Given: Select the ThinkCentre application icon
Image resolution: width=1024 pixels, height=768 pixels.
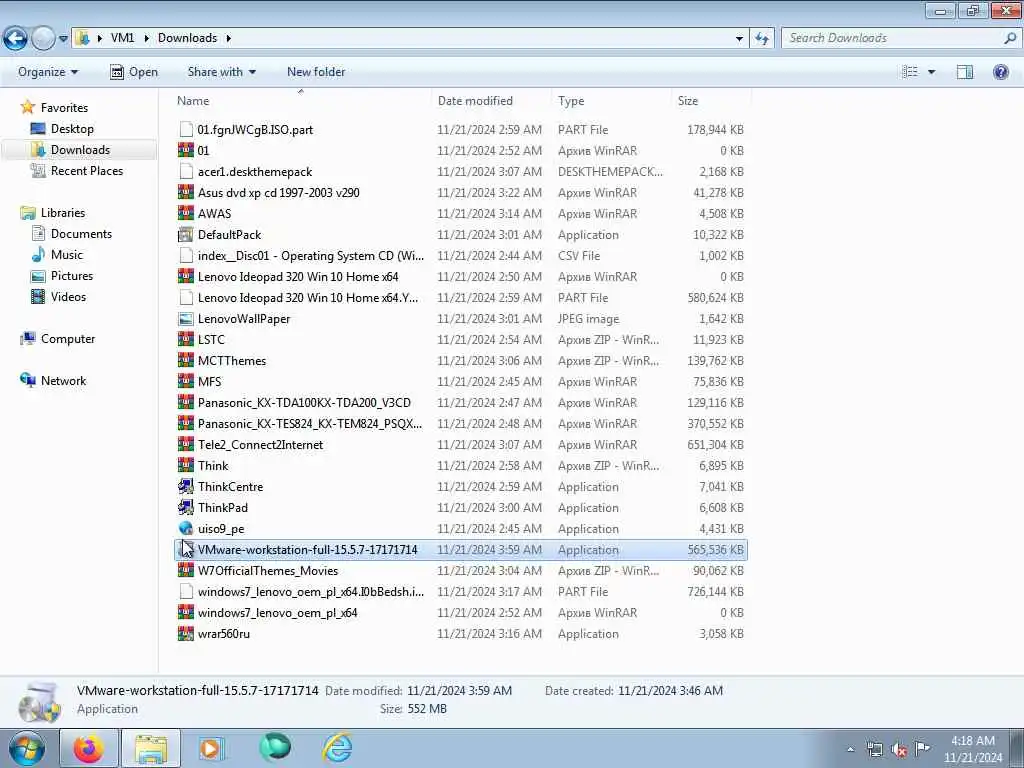Looking at the screenshot, I should (x=186, y=487).
